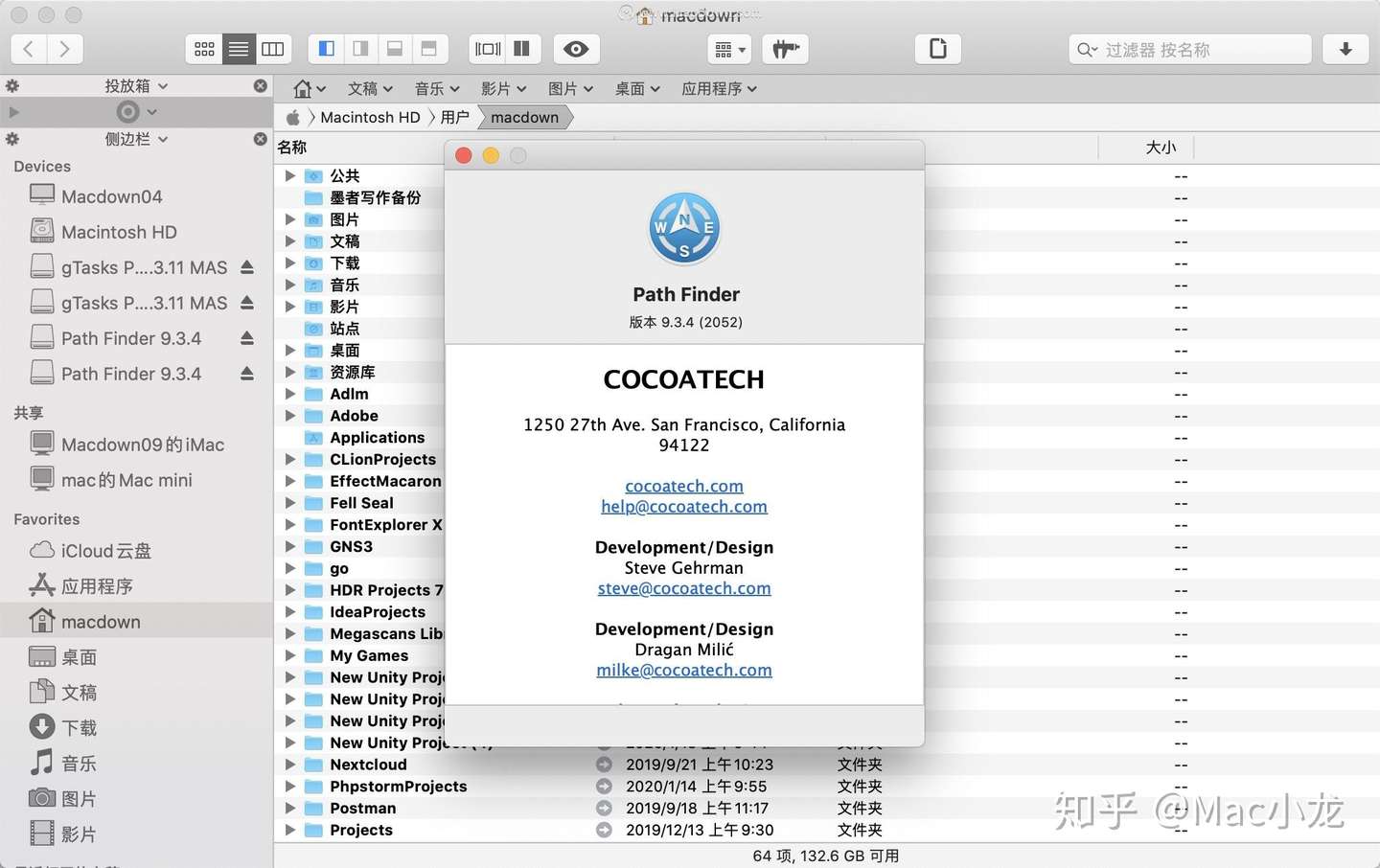Viewport: 1380px width, 868px height.
Task: Close the 侧边栏 module
Action: pos(260,139)
